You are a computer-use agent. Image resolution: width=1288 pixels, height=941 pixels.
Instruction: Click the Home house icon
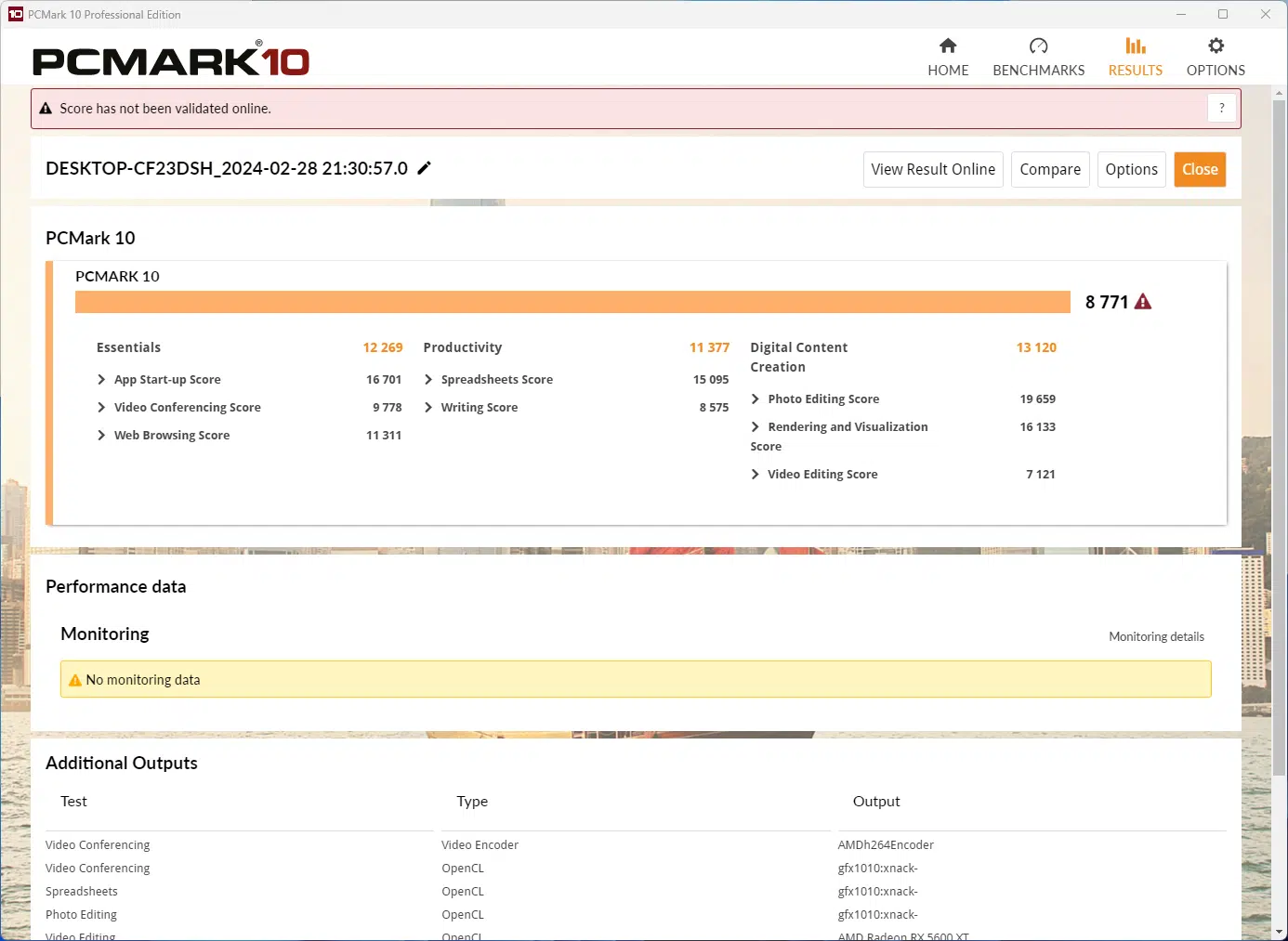948,46
